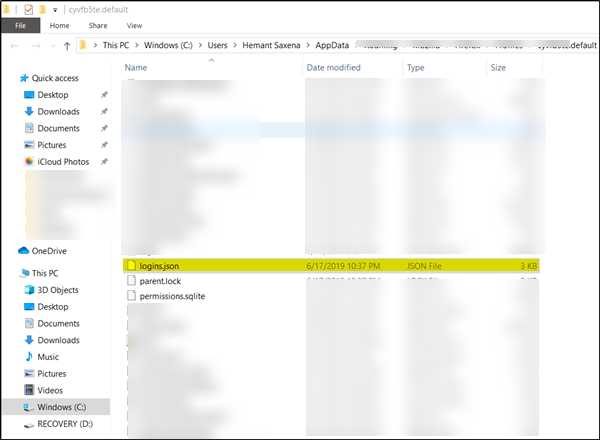Select RECOVERY (D:) drive in navigation pane
Viewport: 600px width, 440px height.
(65, 424)
